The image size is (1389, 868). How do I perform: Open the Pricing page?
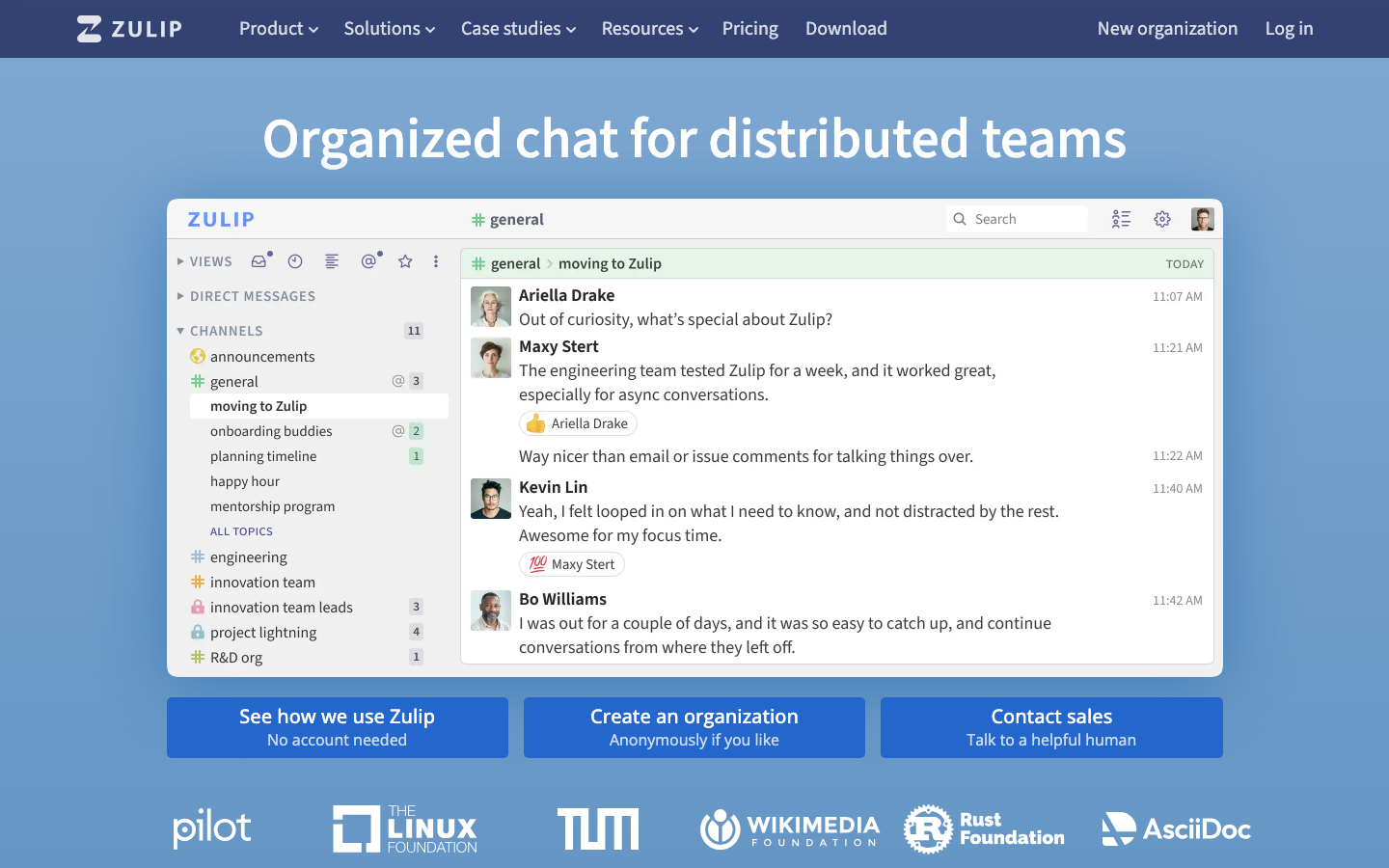point(749,29)
